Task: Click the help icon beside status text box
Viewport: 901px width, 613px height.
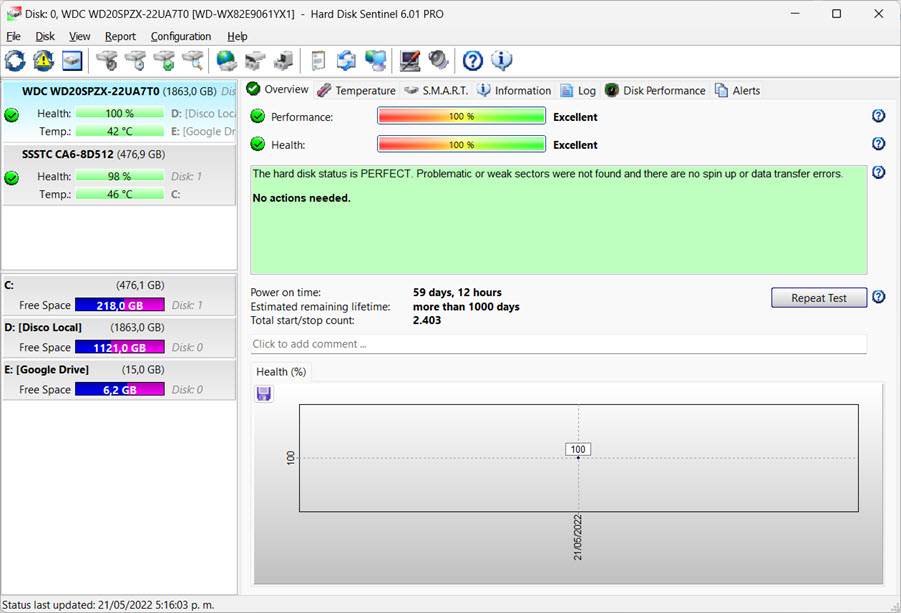Action: click(x=879, y=172)
